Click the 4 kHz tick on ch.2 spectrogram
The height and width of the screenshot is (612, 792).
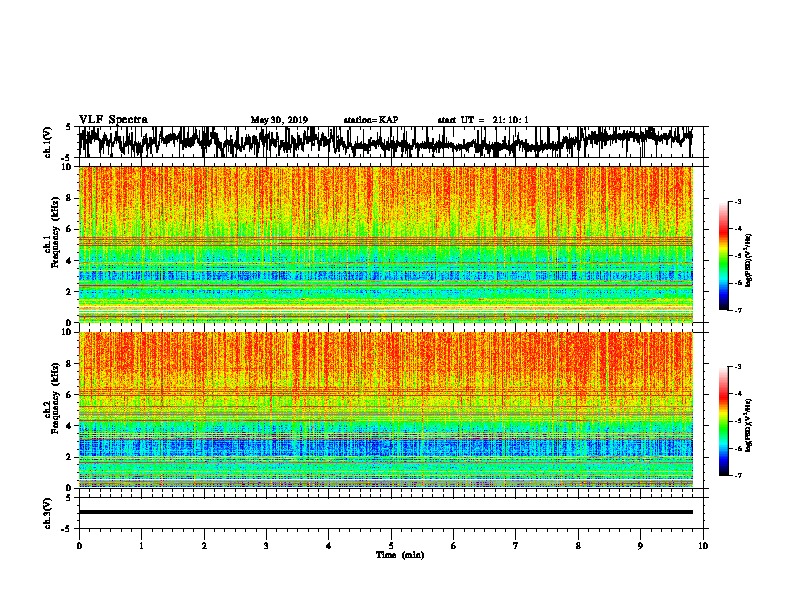click(x=70, y=426)
